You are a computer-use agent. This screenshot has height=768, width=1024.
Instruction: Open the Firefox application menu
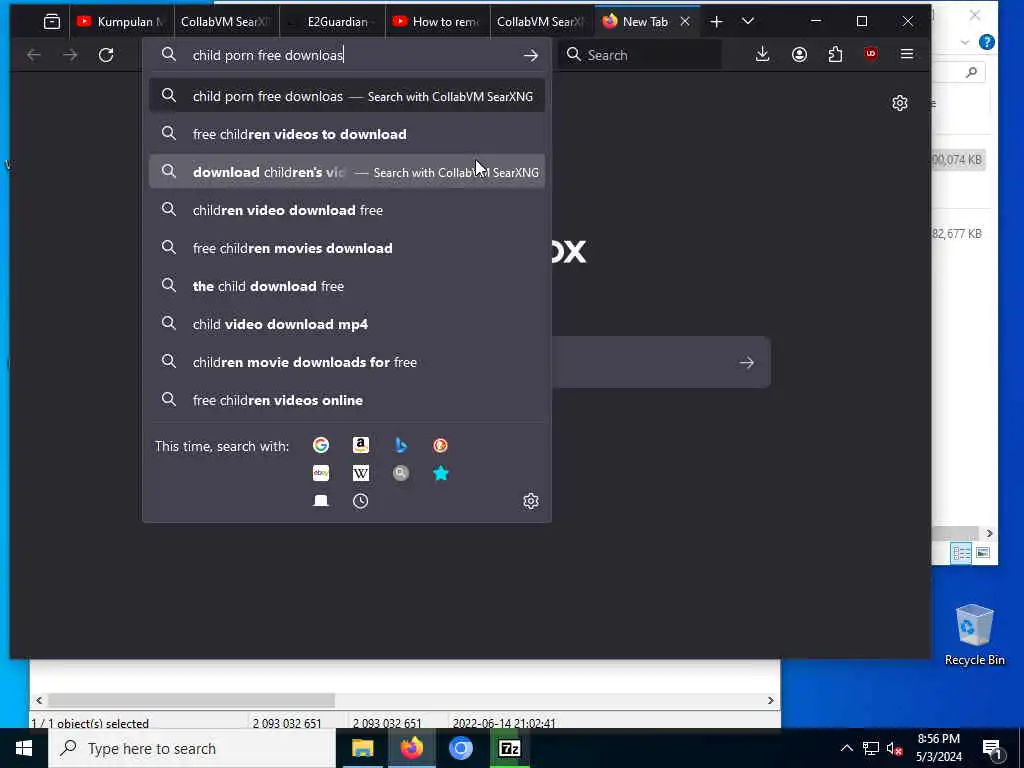(907, 55)
